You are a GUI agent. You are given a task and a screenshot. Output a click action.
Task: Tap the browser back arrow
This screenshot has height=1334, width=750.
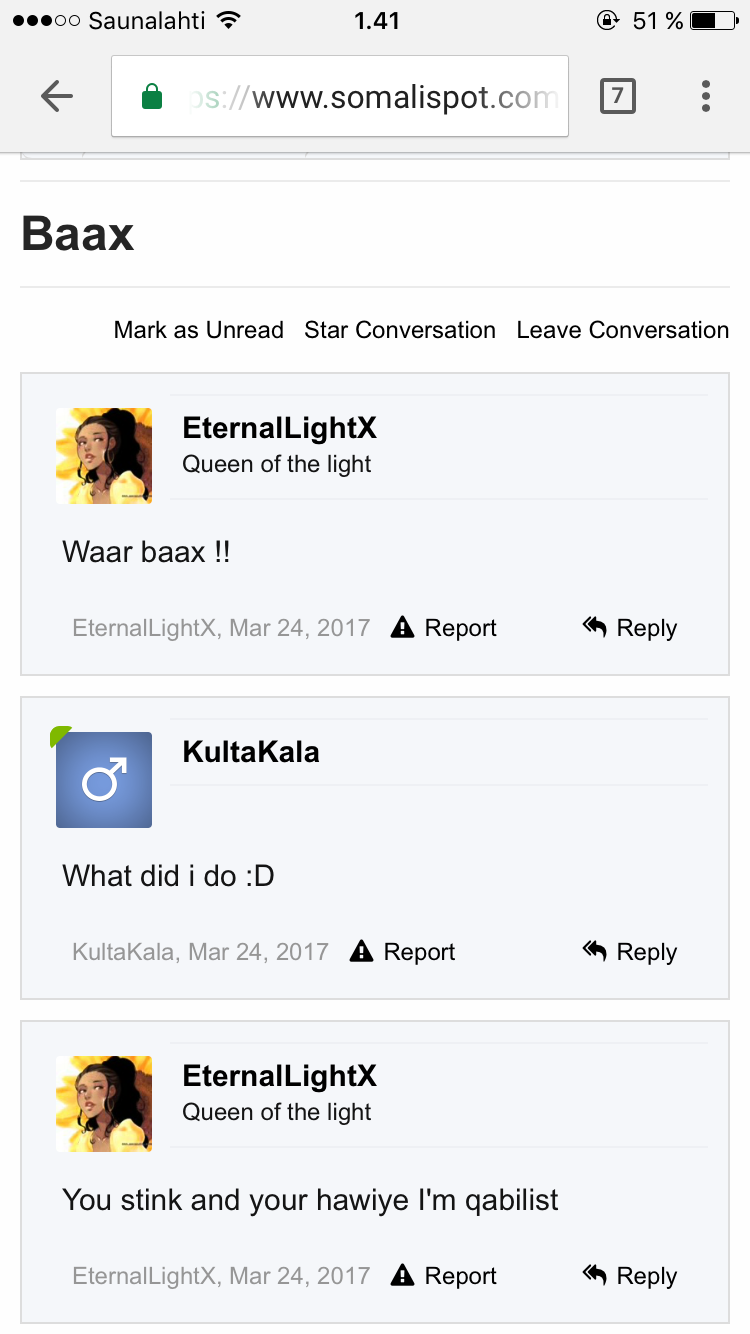[x=57, y=96]
